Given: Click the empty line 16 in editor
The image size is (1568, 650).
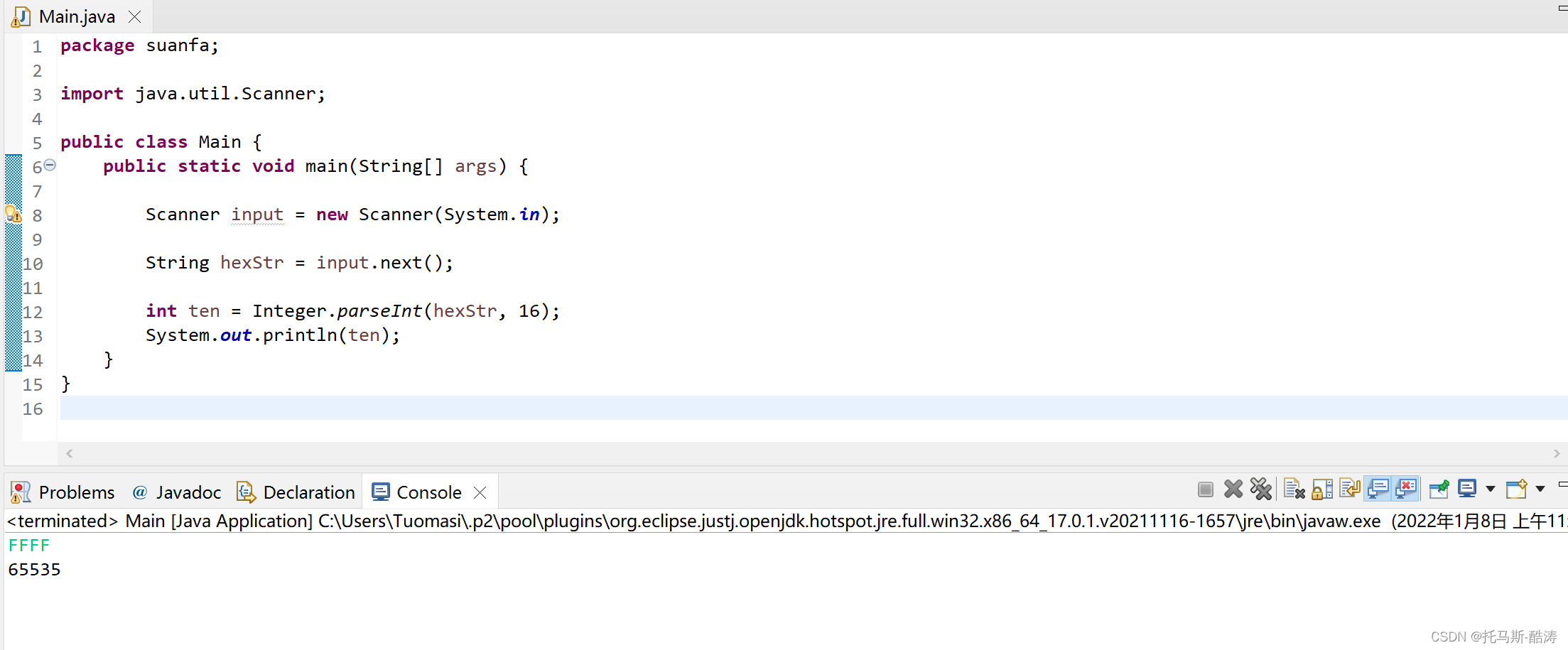Looking at the screenshot, I should tap(813, 408).
